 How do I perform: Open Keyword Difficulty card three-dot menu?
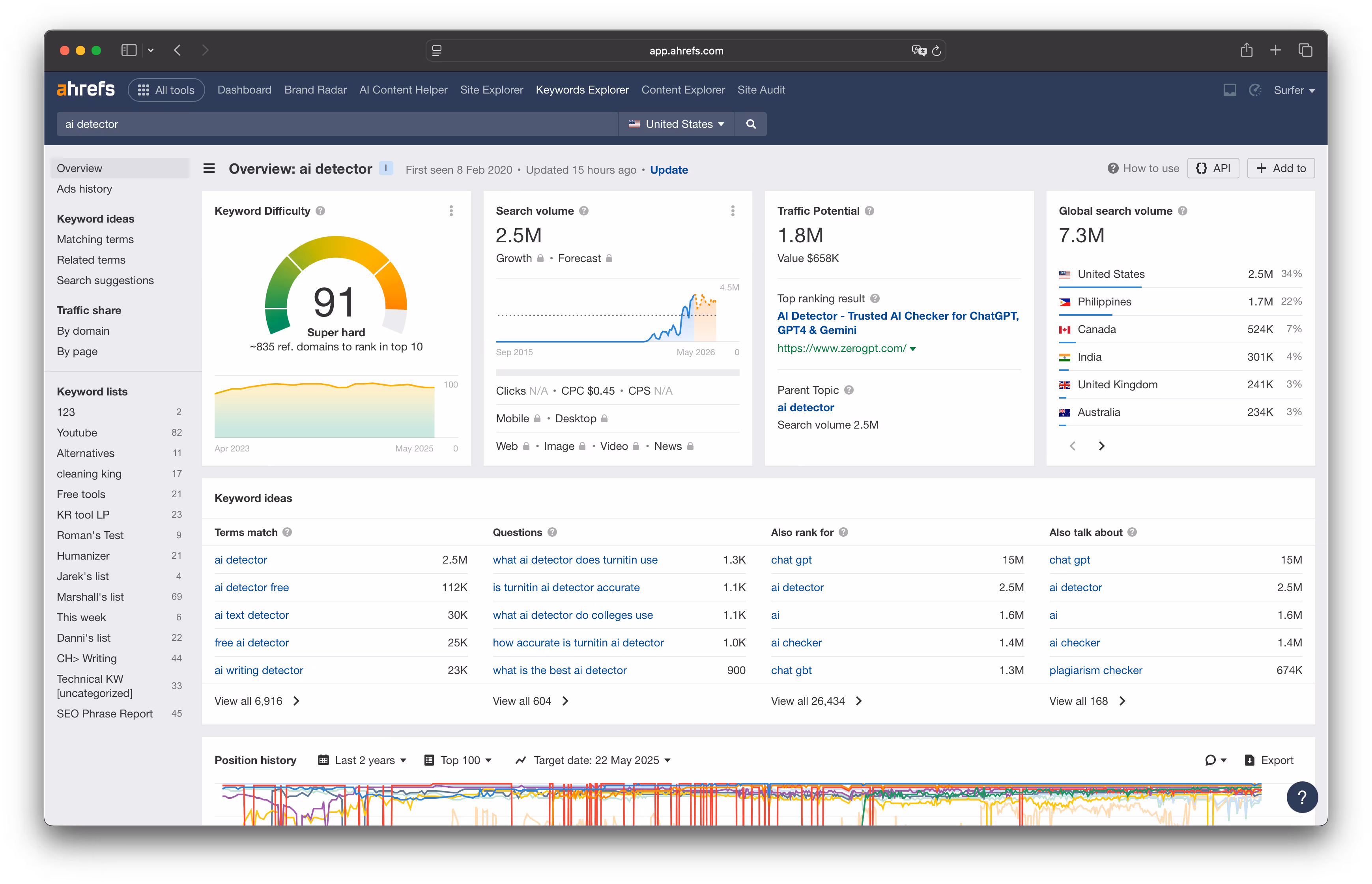(451, 211)
